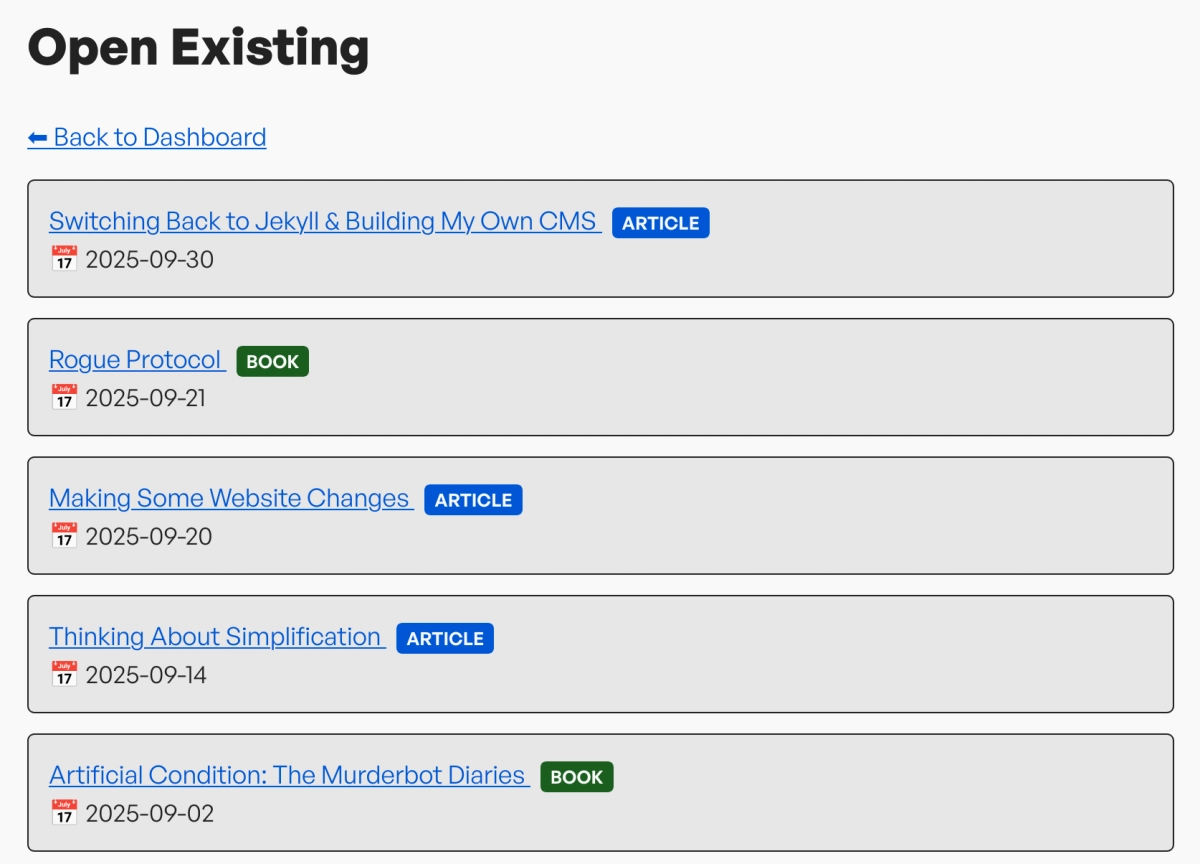Click the ARTICLE badge on the Jekyll post
Screen dimensions: 1200x864
pos(660,223)
